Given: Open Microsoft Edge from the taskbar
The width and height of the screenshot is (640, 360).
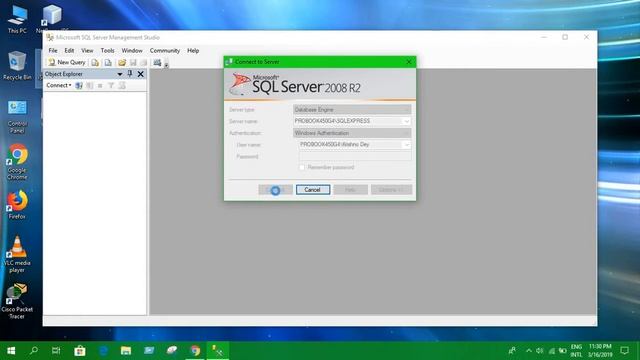Looking at the screenshot, I should tap(103, 351).
